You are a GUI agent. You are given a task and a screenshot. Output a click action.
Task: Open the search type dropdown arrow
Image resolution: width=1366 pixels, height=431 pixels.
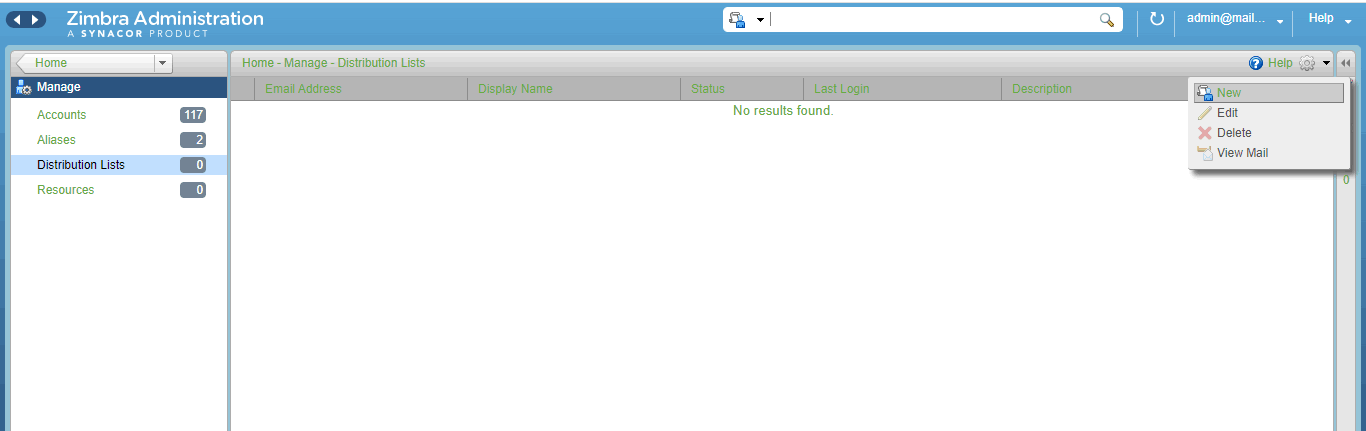tap(760, 21)
